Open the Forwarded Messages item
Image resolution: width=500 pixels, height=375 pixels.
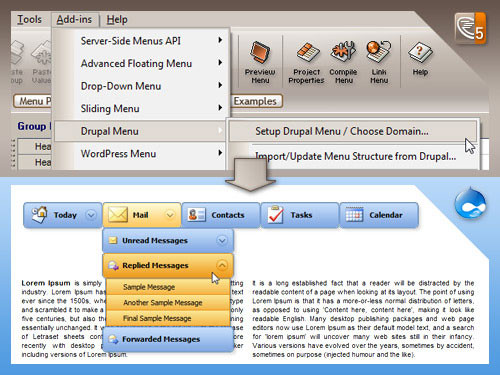[168, 339]
